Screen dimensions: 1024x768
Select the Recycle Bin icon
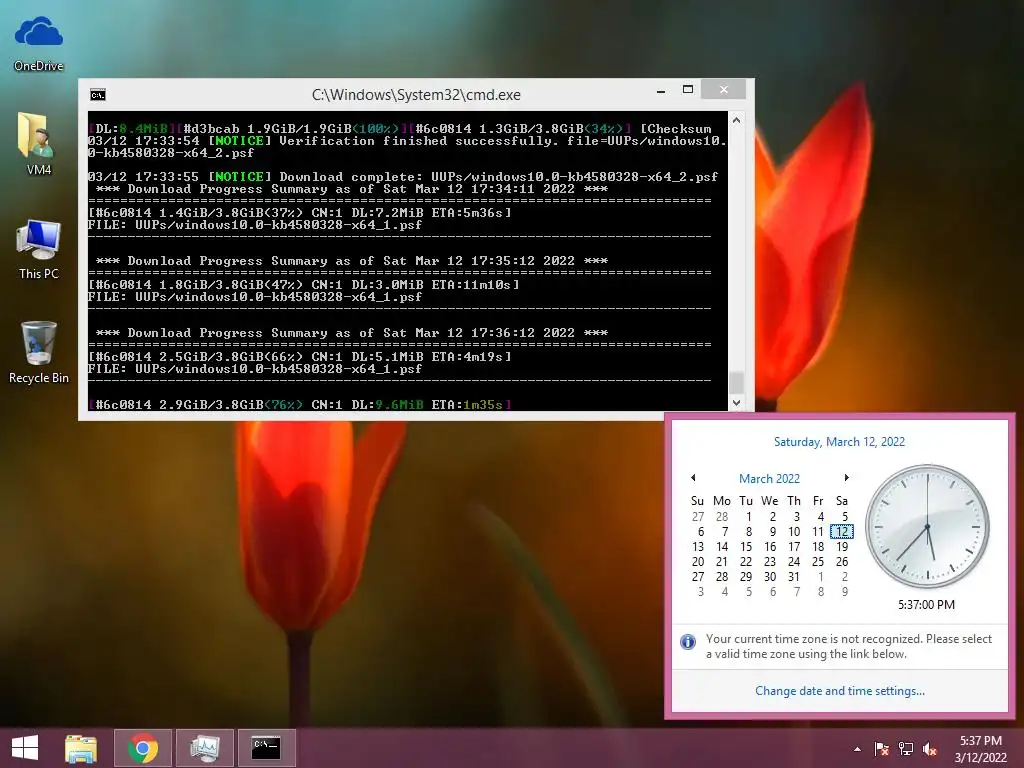(x=39, y=353)
